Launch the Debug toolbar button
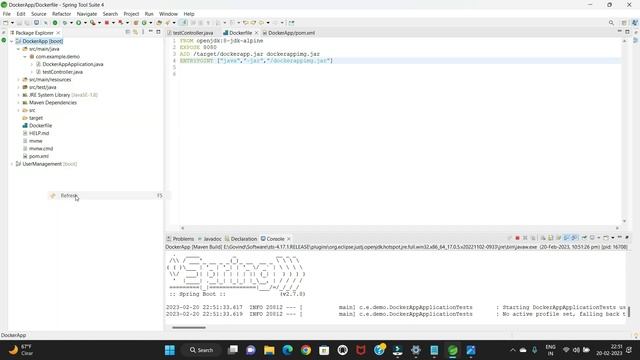Screen dimensions: 640x360 tap(64, 23)
